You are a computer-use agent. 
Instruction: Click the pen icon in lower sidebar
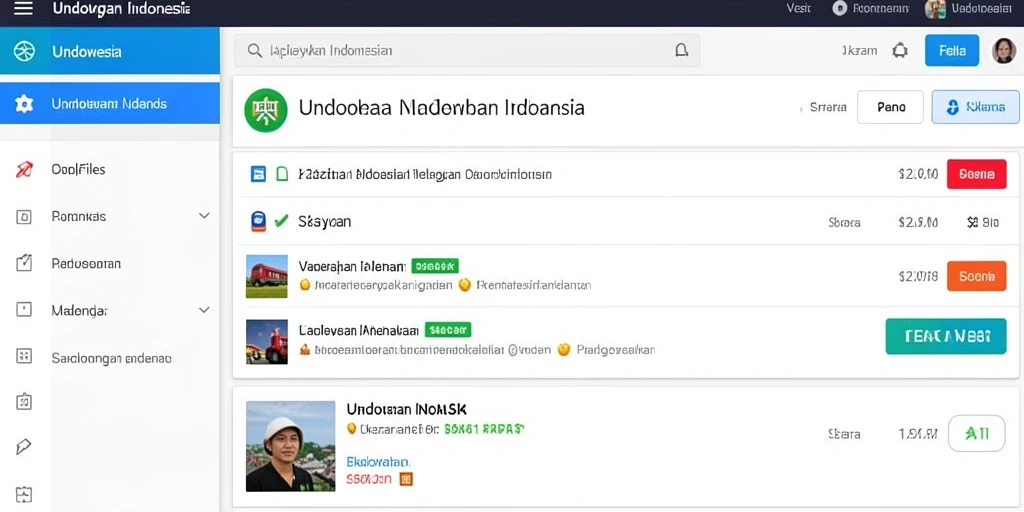pyautogui.click(x=24, y=447)
